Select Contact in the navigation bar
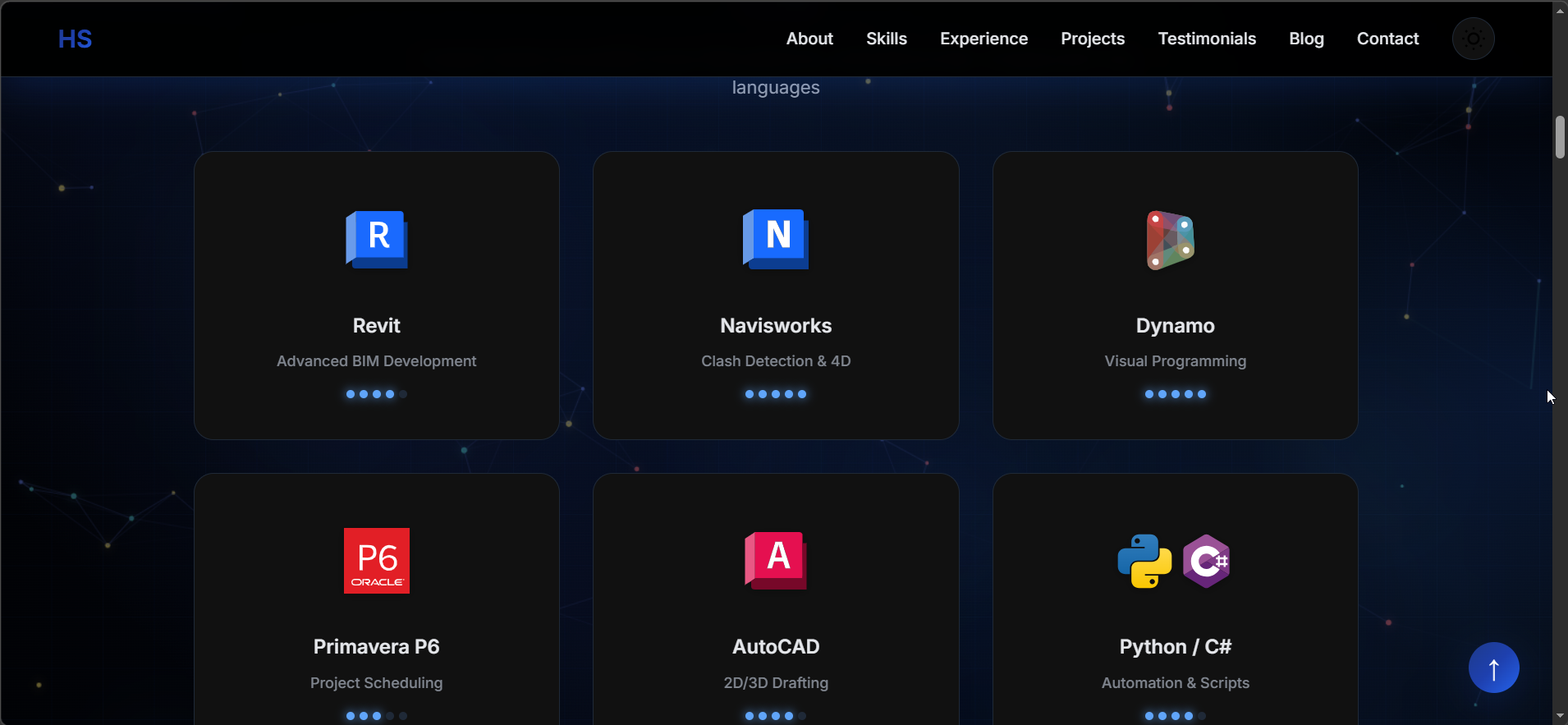1568x725 pixels. [x=1387, y=39]
